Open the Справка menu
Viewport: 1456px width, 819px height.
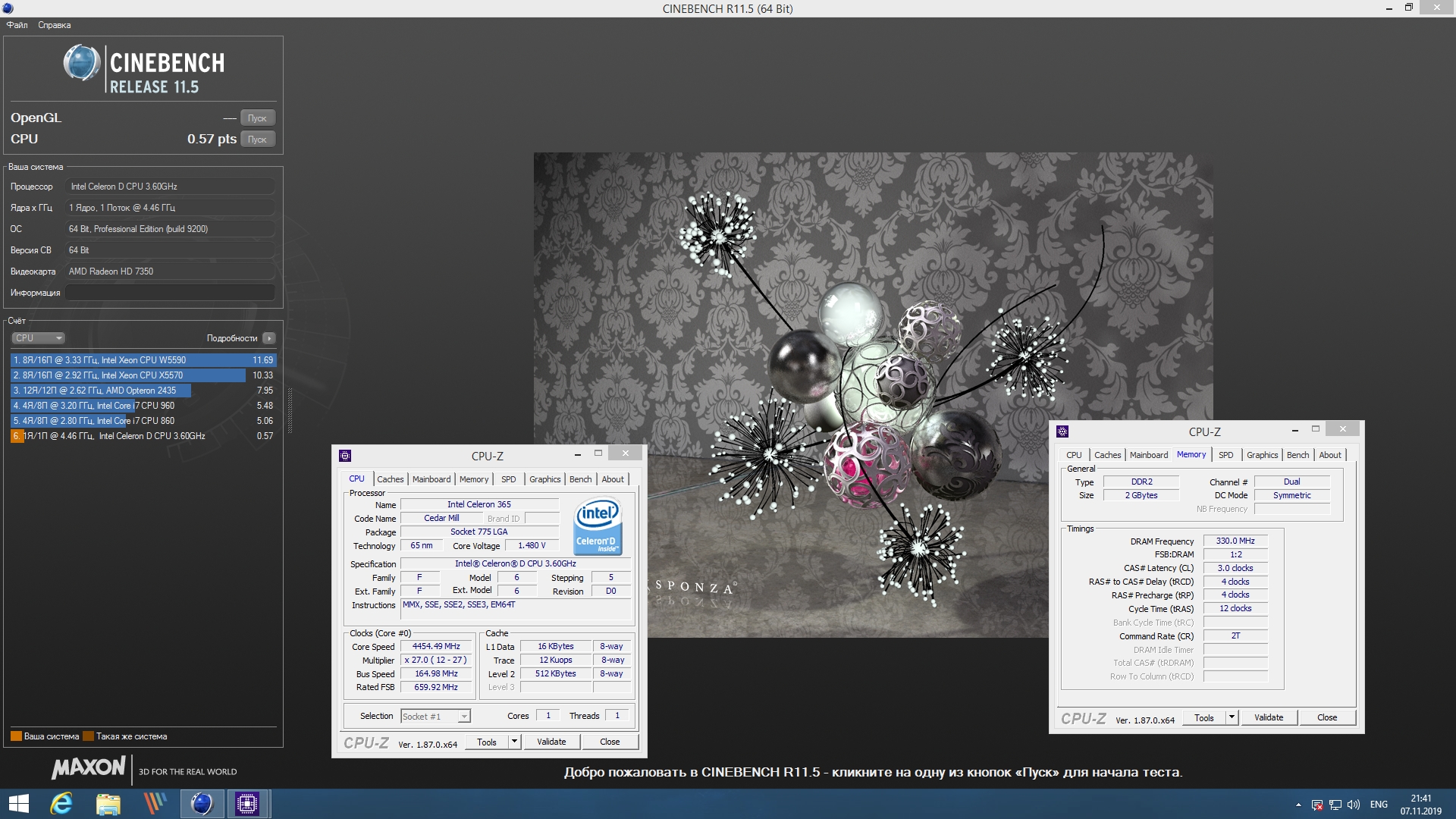click(x=55, y=25)
